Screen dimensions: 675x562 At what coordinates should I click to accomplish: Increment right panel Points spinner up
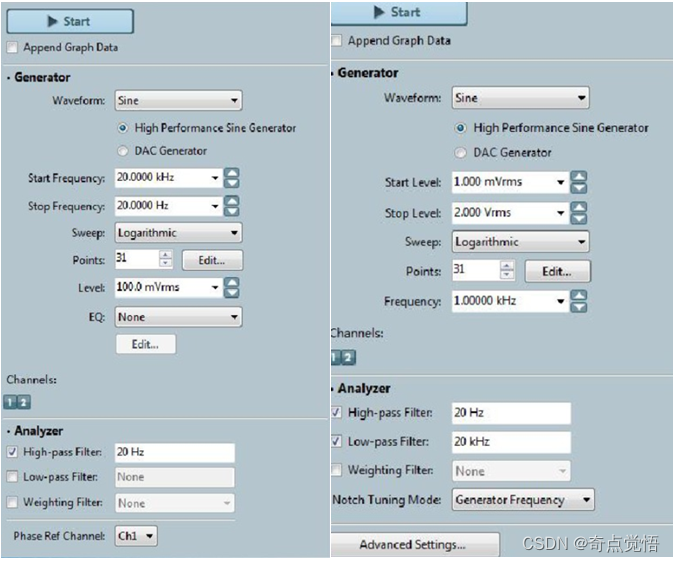click(x=508, y=266)
